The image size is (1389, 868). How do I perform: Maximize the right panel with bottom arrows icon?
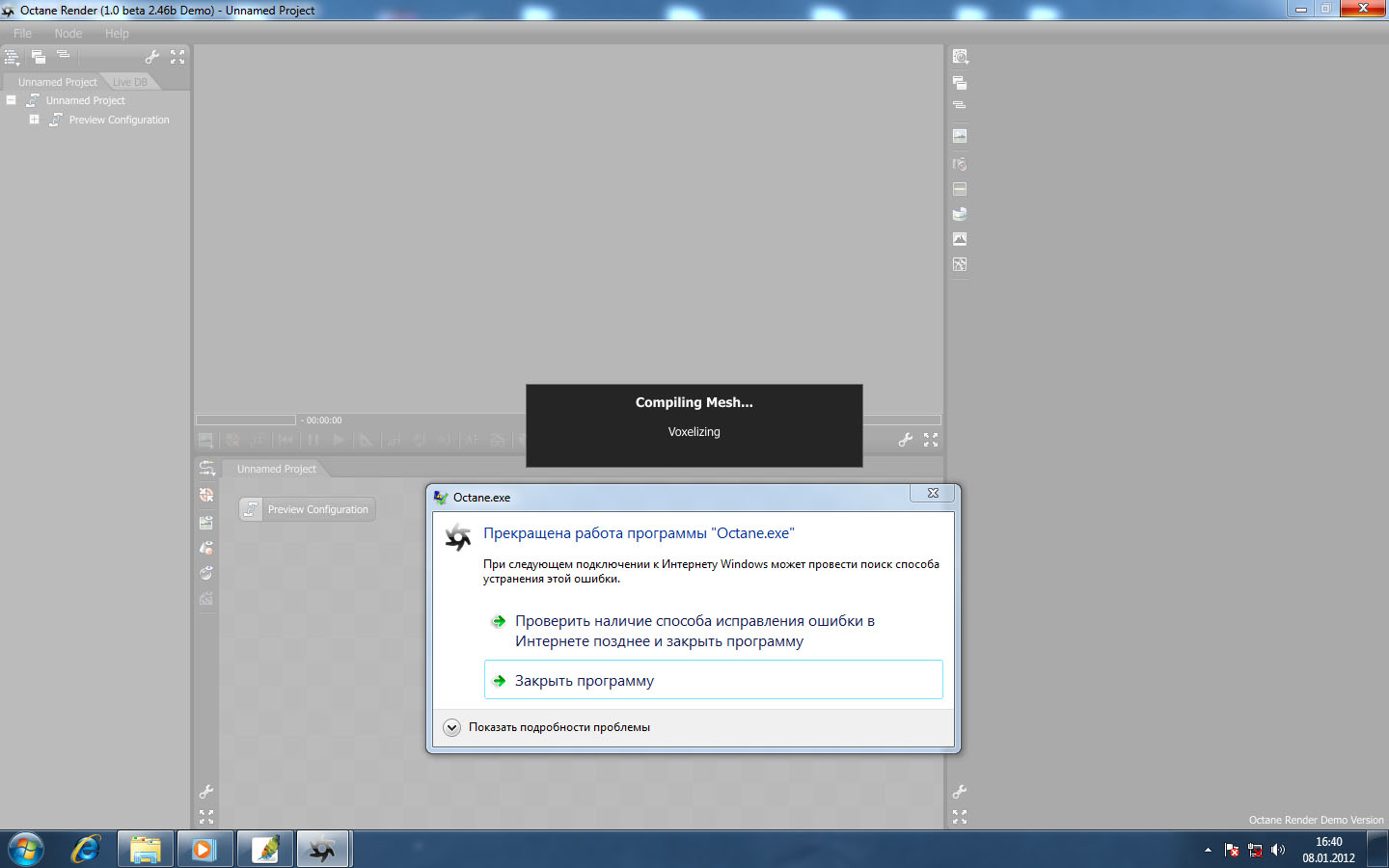coord(960,817)
